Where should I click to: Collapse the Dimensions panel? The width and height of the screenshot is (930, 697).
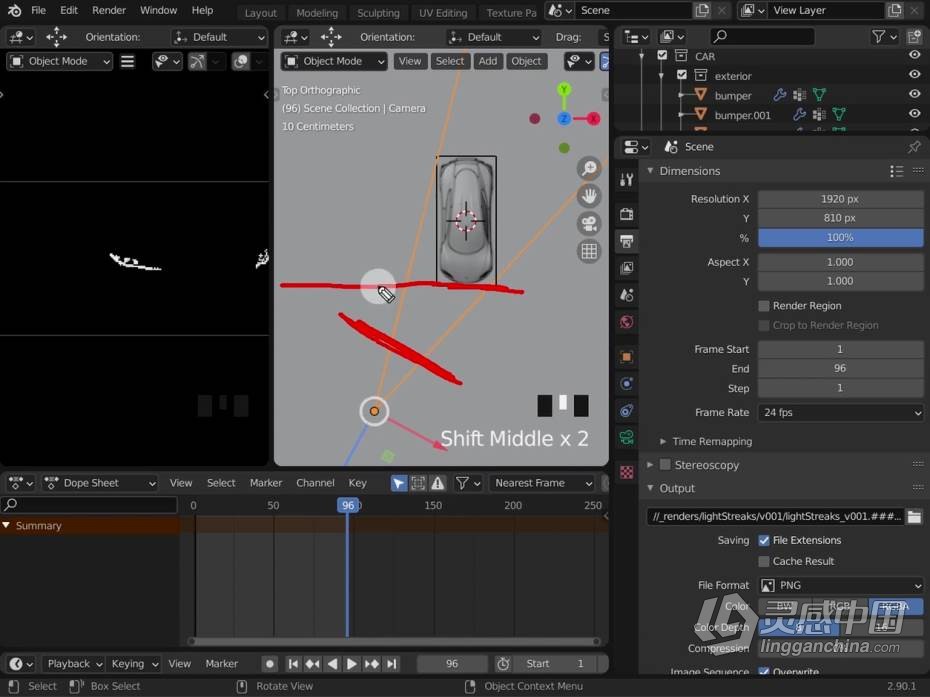(650, 171)
